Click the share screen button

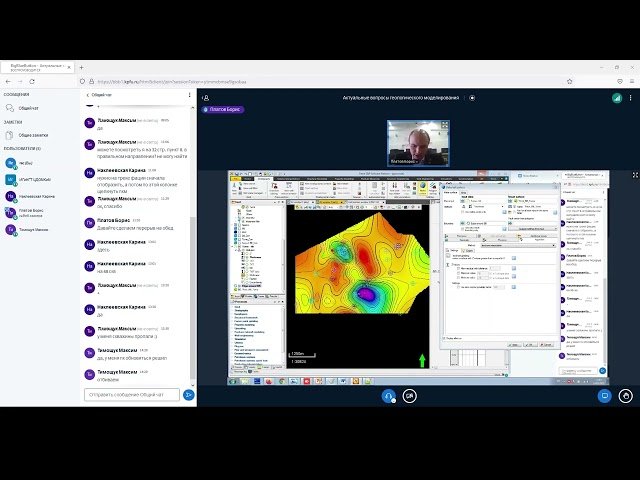point(604,395)
